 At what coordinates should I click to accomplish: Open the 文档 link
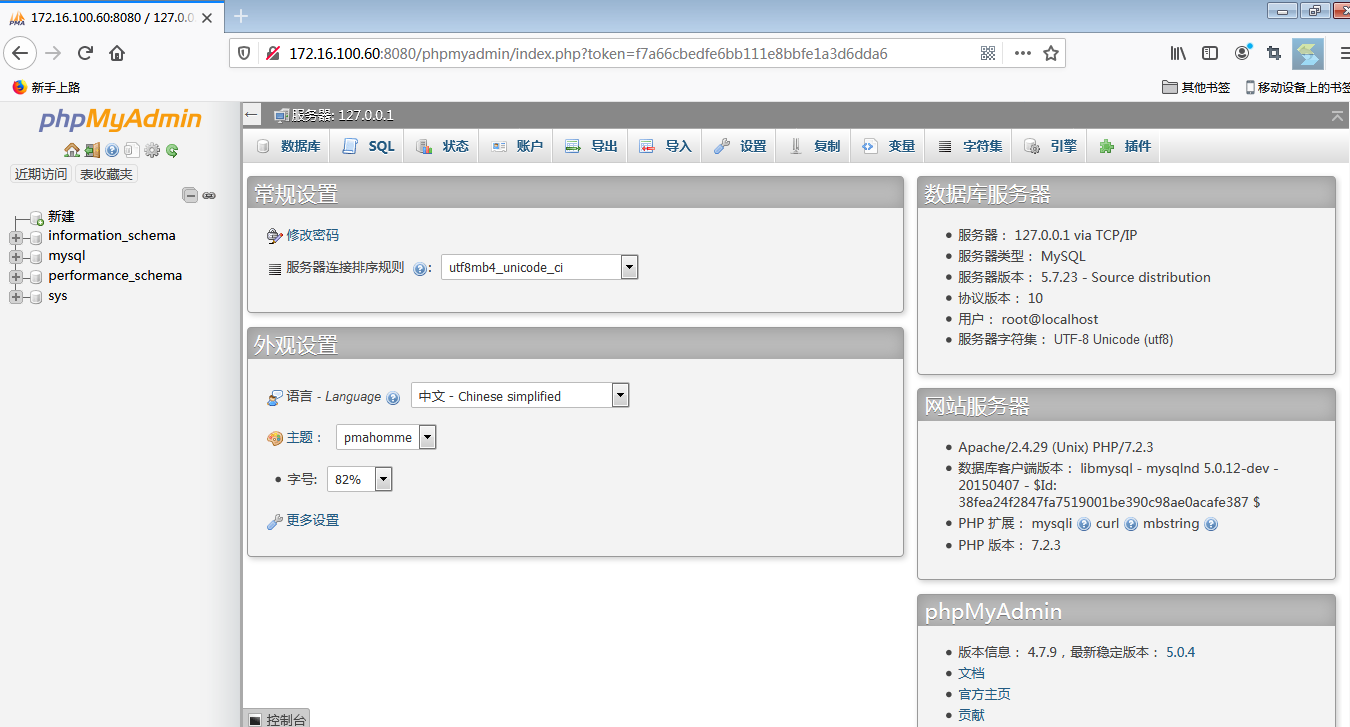(971, 673)
